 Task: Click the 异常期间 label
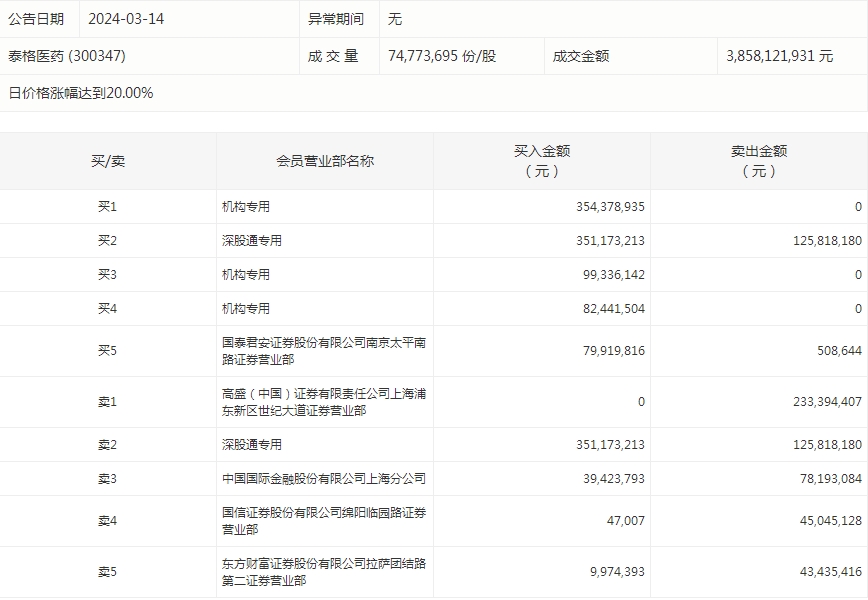336,19
